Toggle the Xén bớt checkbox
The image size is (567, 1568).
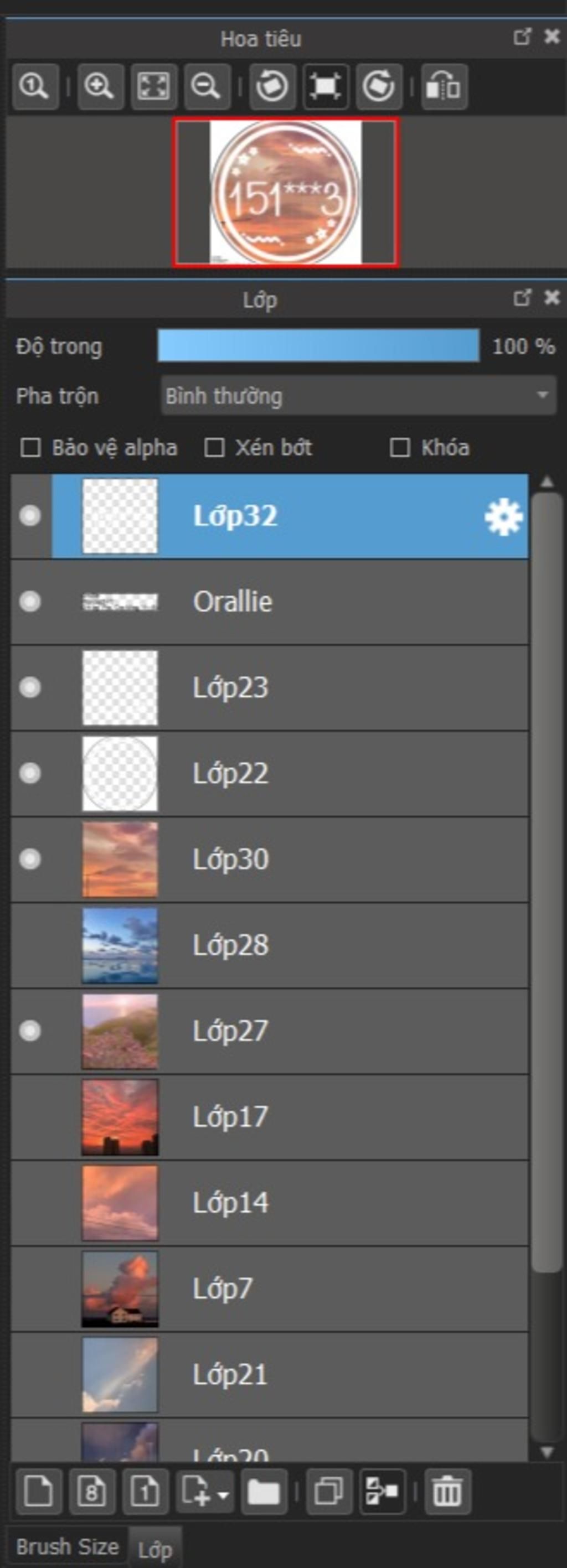(x=214, y=448)
